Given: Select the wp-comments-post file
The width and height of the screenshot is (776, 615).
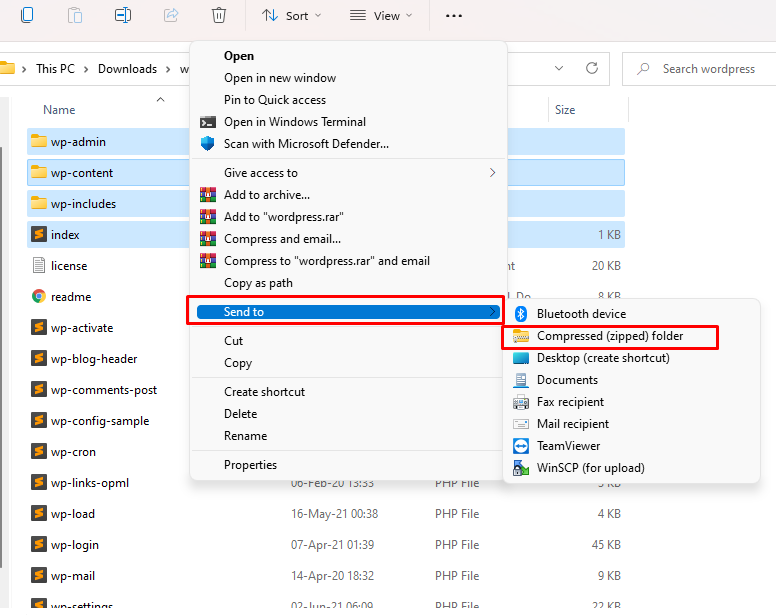Looking at the screenshot, I should tap(94, 390).
